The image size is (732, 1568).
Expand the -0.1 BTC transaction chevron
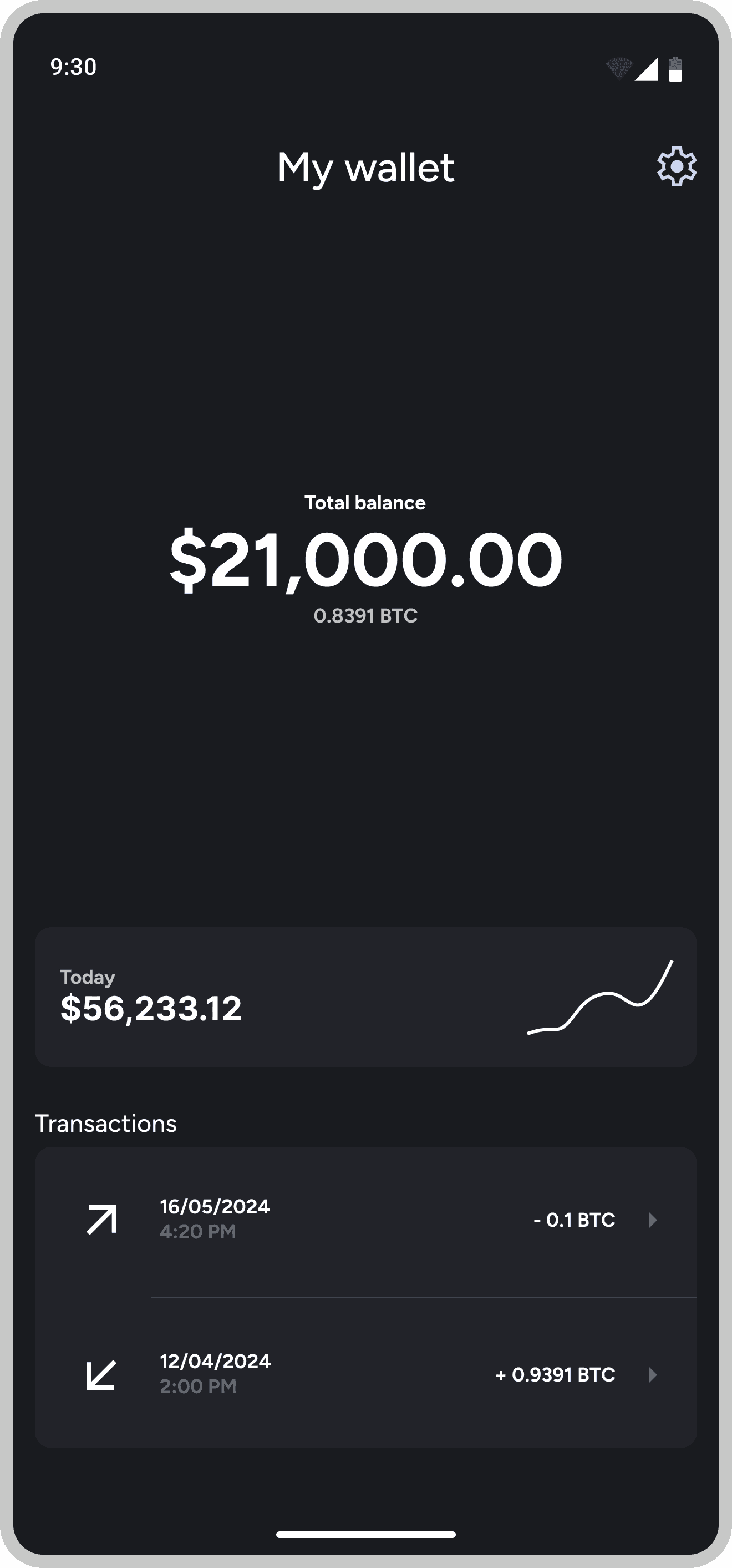[x=652, y=1220]
